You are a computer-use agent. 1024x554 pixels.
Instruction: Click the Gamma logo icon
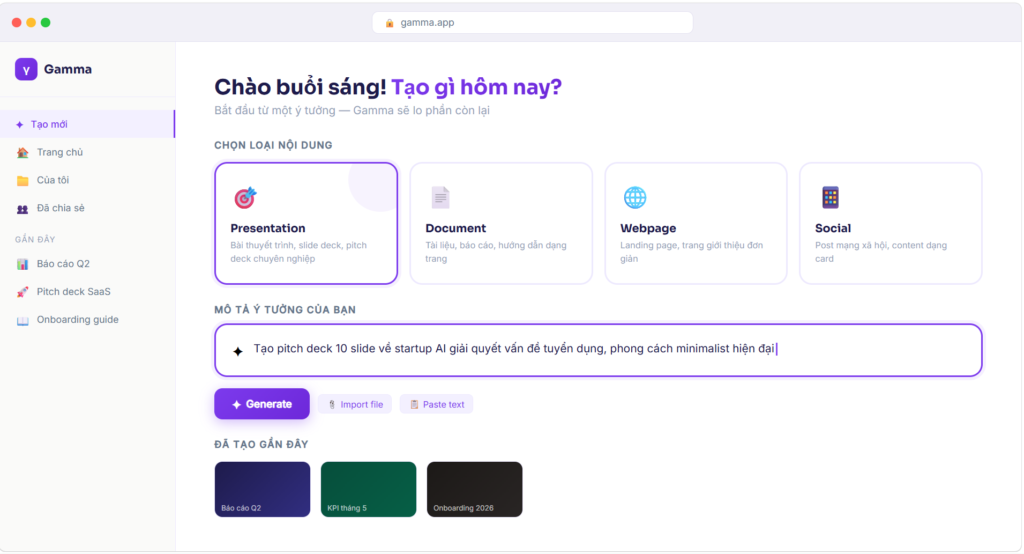click(26, 69)
